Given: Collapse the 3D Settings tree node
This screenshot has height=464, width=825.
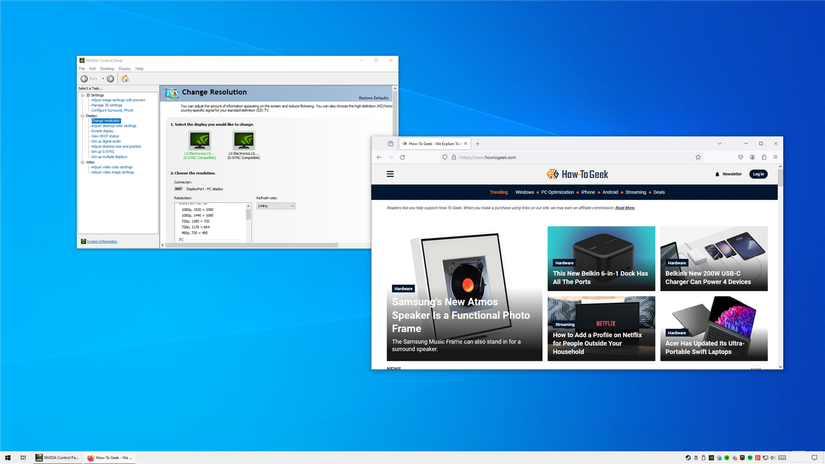Looking at the screenshot, I should (83, 95).
